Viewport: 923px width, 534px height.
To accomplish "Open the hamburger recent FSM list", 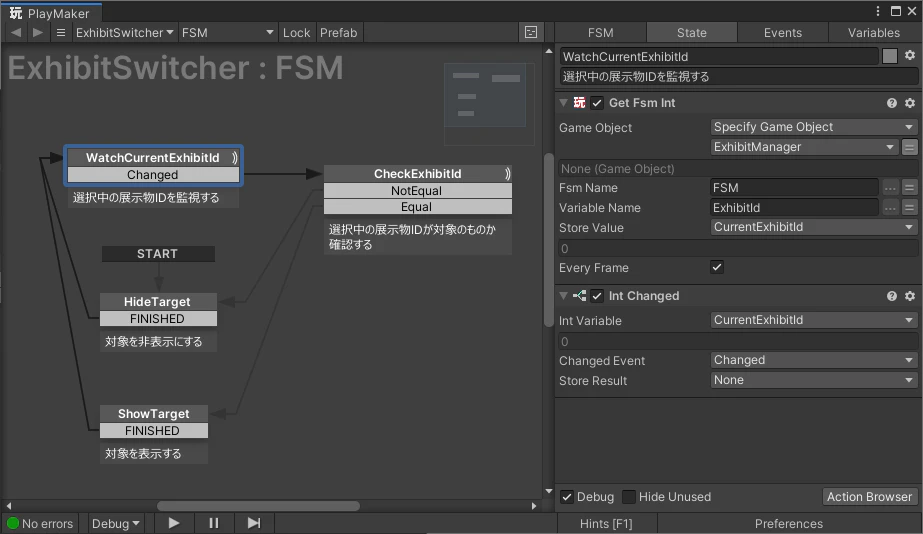I will (61, 32).
